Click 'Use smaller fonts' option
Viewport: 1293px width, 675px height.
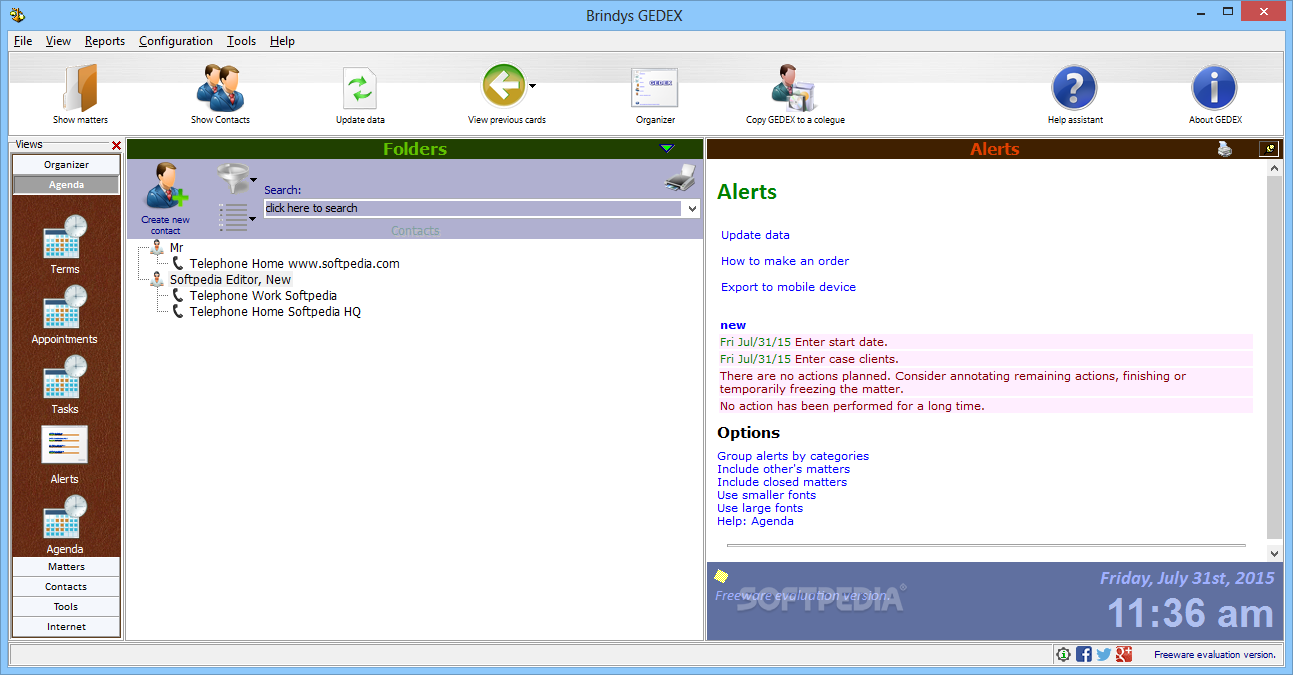click(766, 495)
